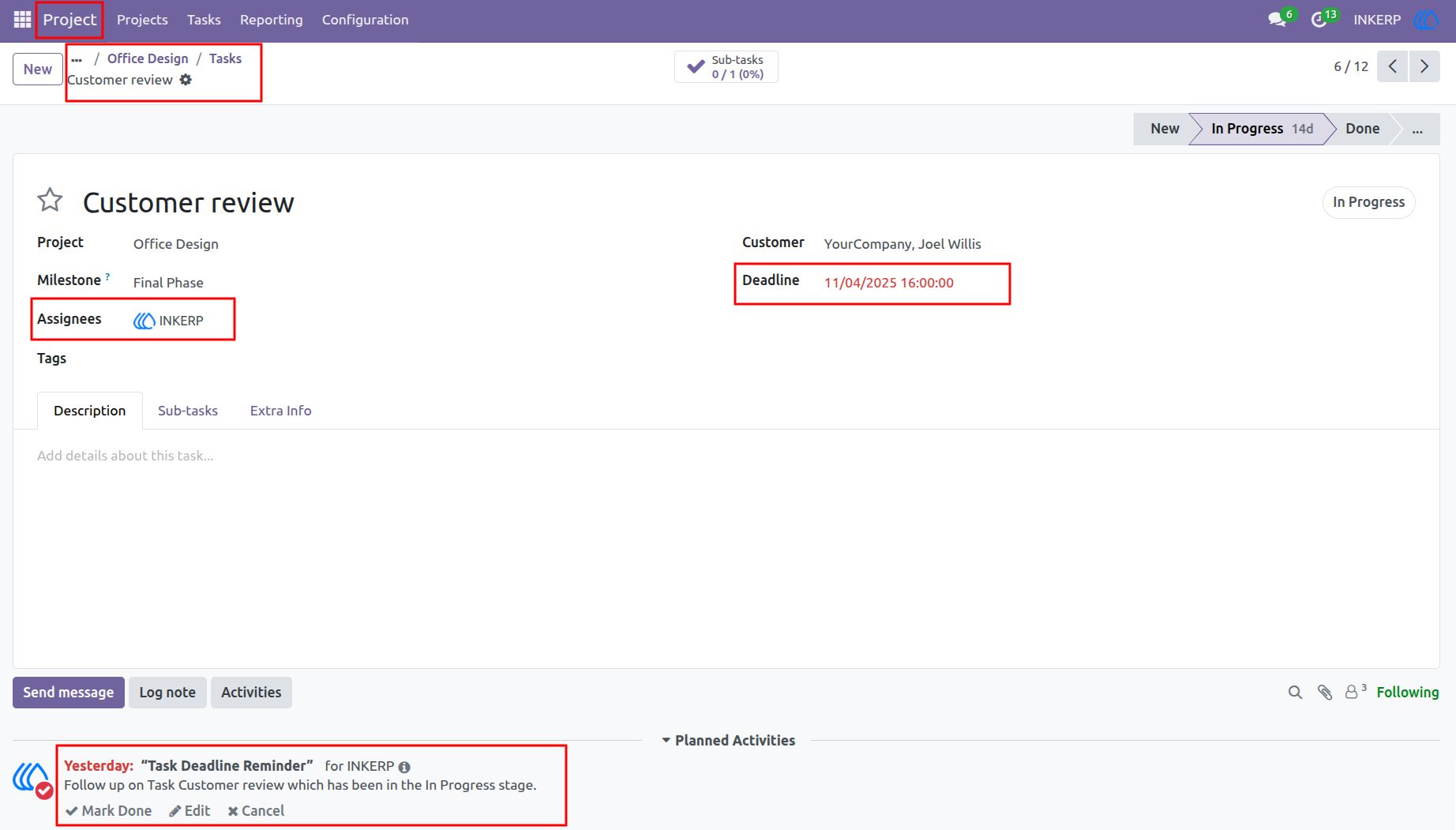Viewport: 1456px width, 830px height.
Task: Select the In Progress stage in status bar
Action: click(1262, 129)
